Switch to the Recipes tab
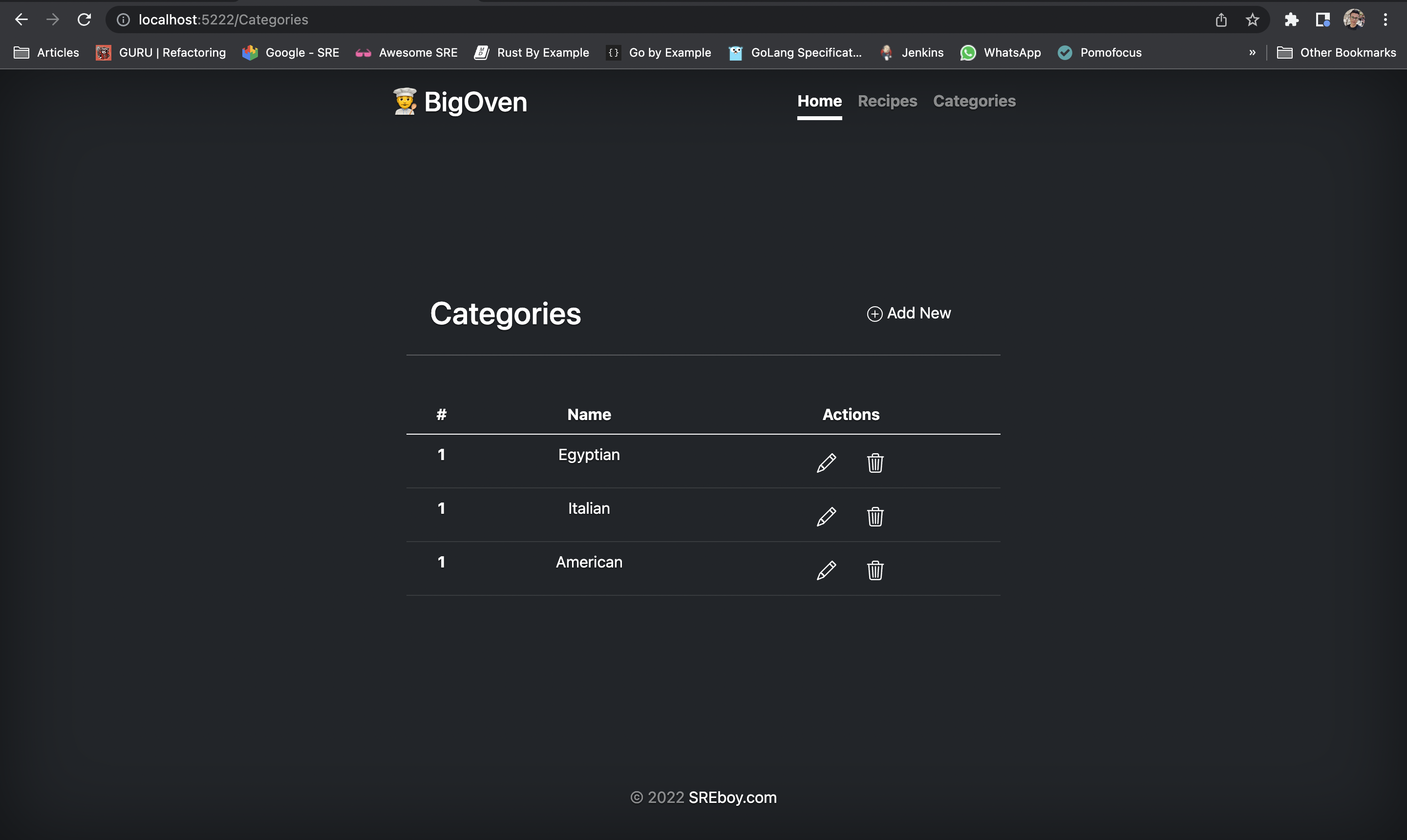 (x=887, y=101)
